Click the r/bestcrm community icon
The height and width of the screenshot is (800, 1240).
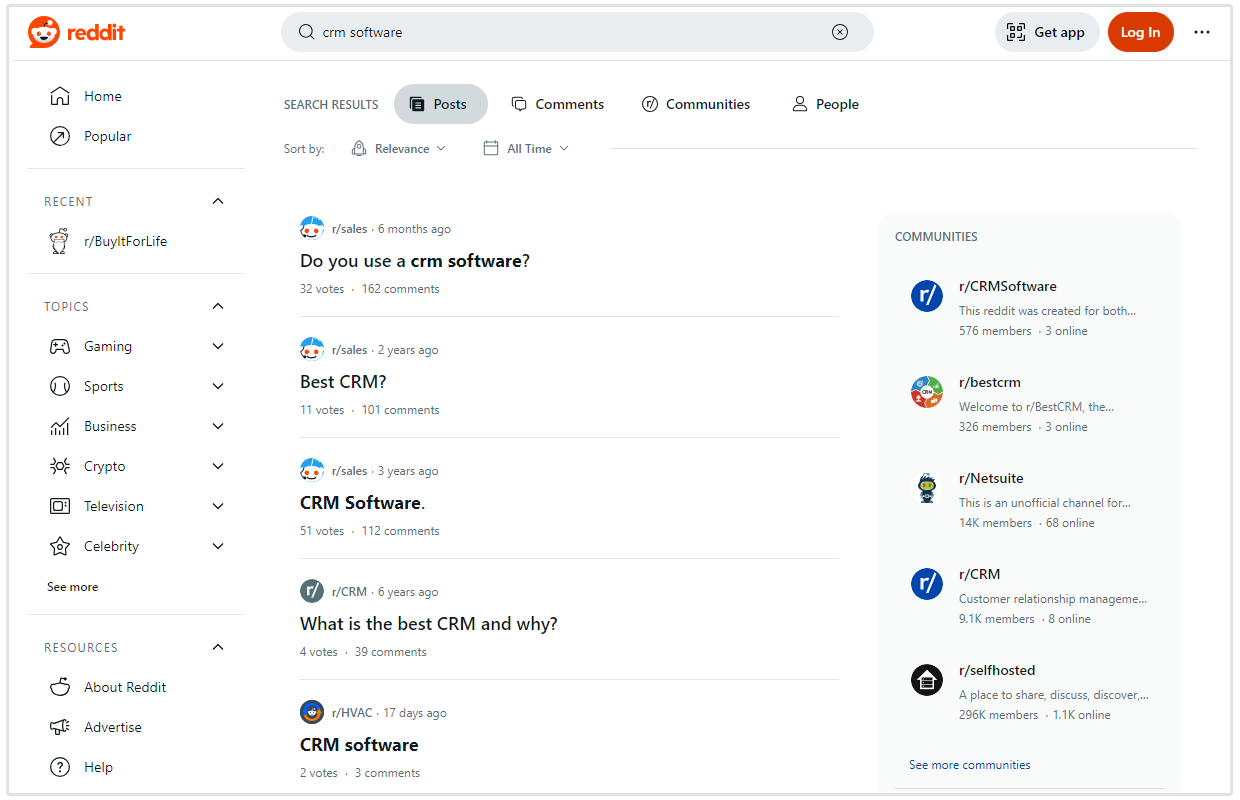[927, 392]
